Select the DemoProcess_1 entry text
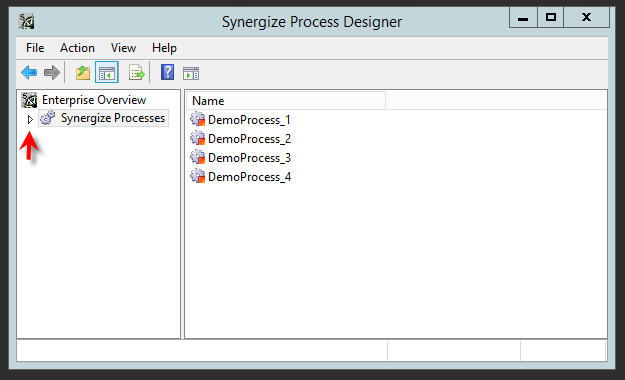 pos(249,120)
